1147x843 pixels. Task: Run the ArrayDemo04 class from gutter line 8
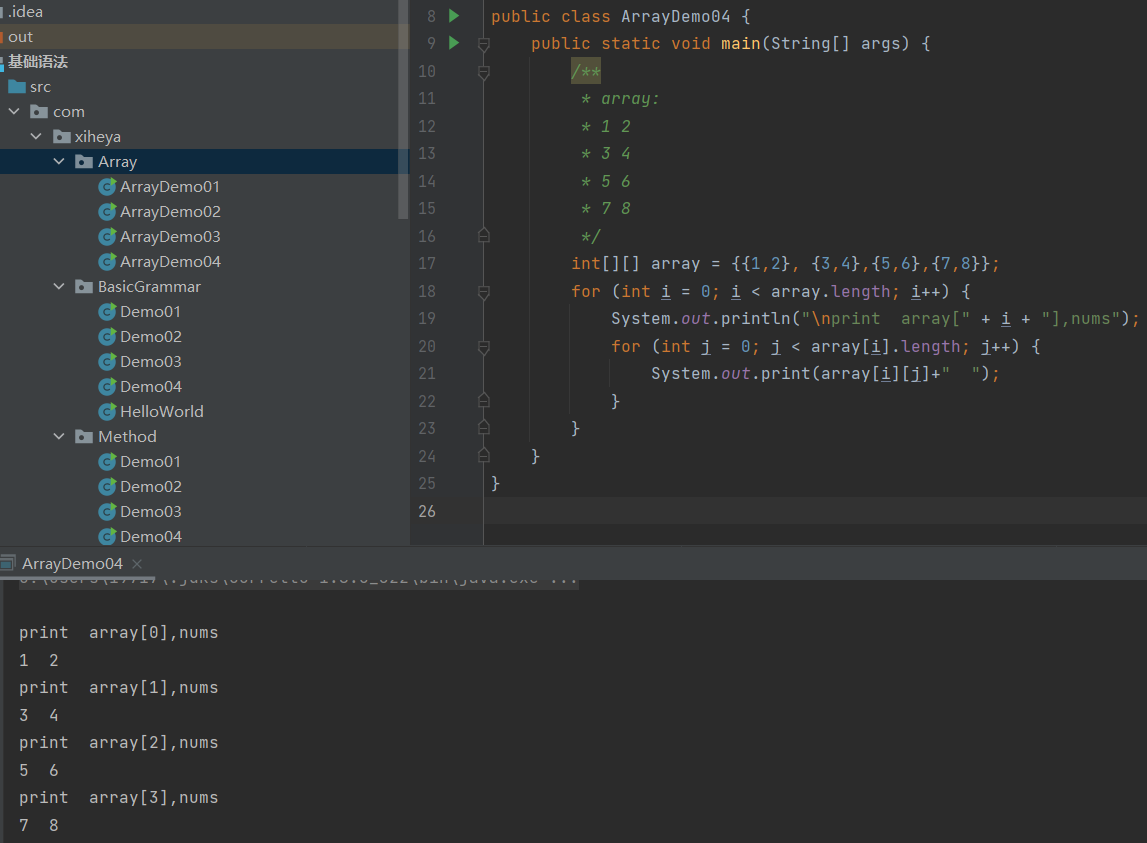[454, 15]
